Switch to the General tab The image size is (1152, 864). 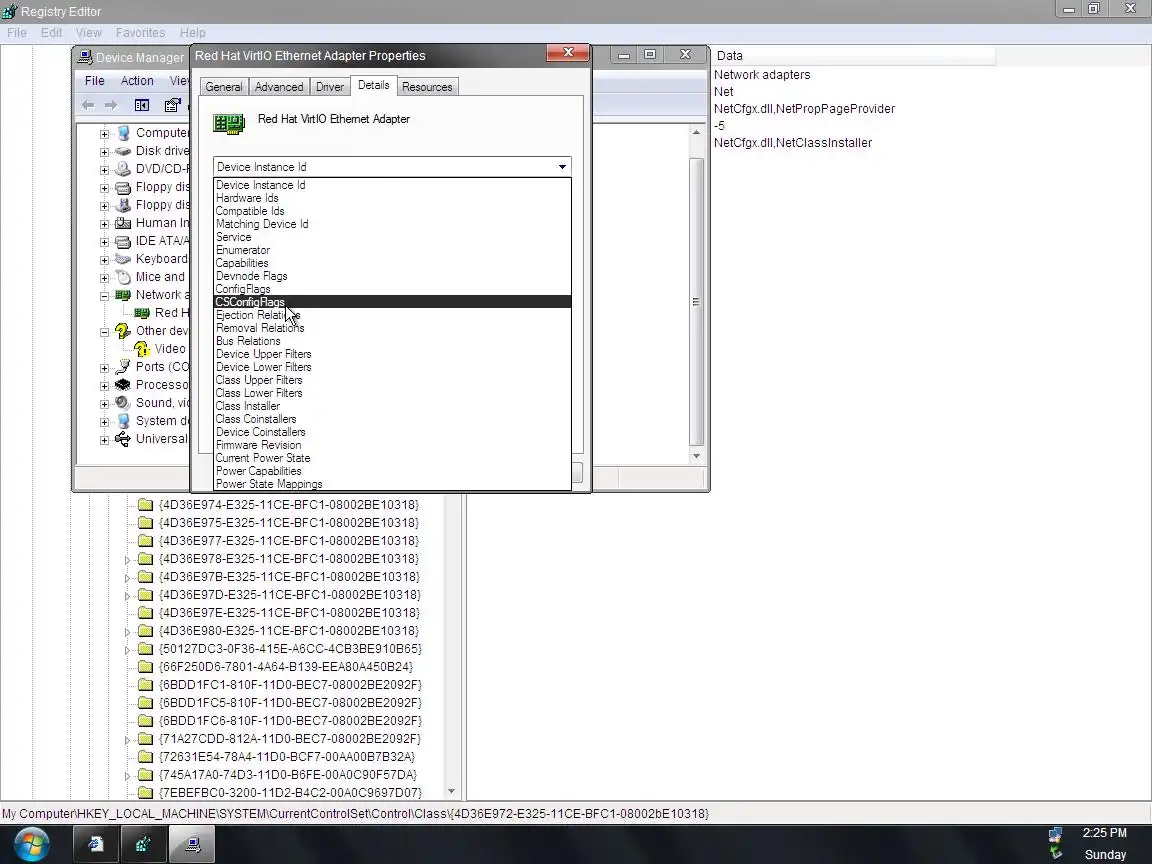coord(223,87)
